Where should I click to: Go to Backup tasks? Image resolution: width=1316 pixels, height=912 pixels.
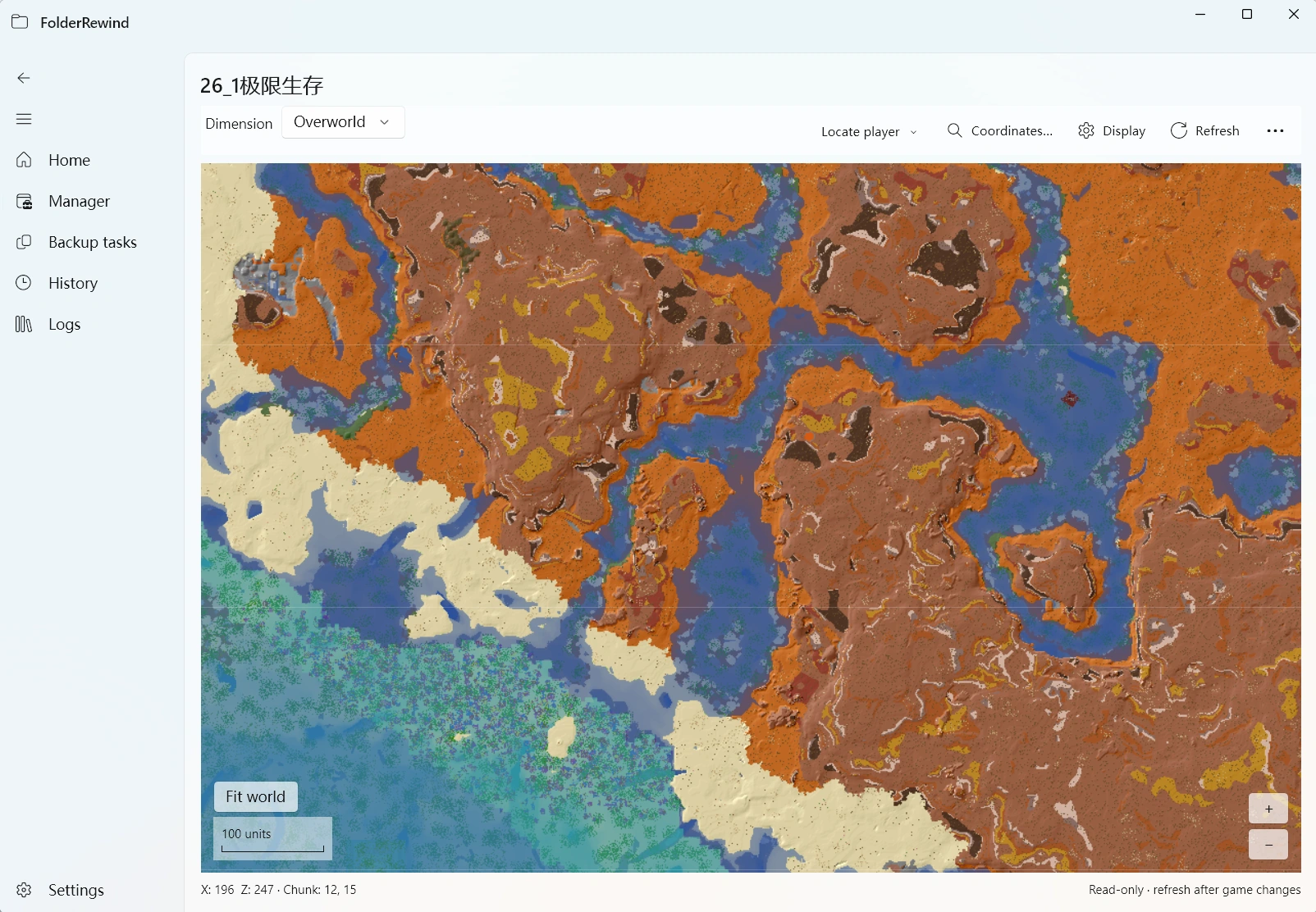pos(92,242)
